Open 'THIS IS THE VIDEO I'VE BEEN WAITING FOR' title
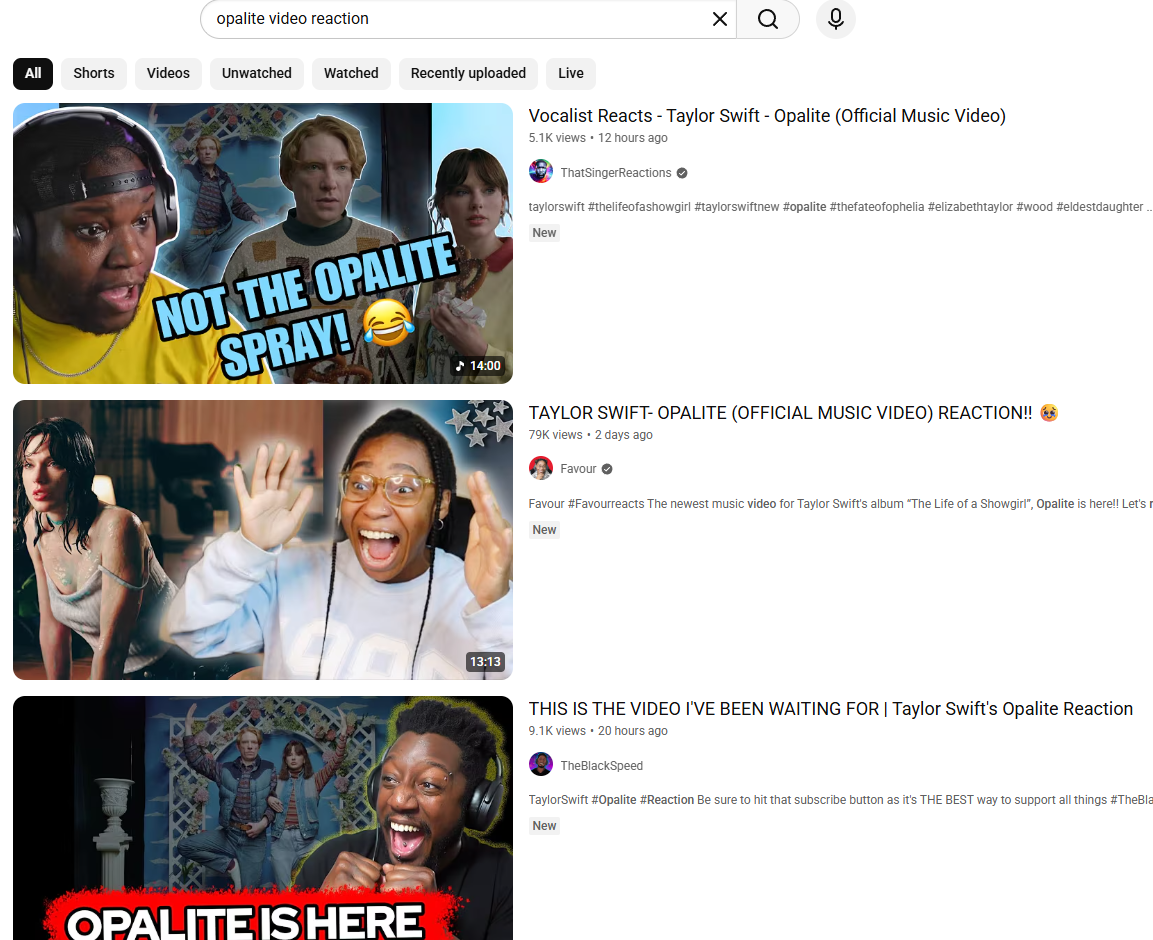The height and width of the screenshot is (940, 1153). click(x=831, y=709)
